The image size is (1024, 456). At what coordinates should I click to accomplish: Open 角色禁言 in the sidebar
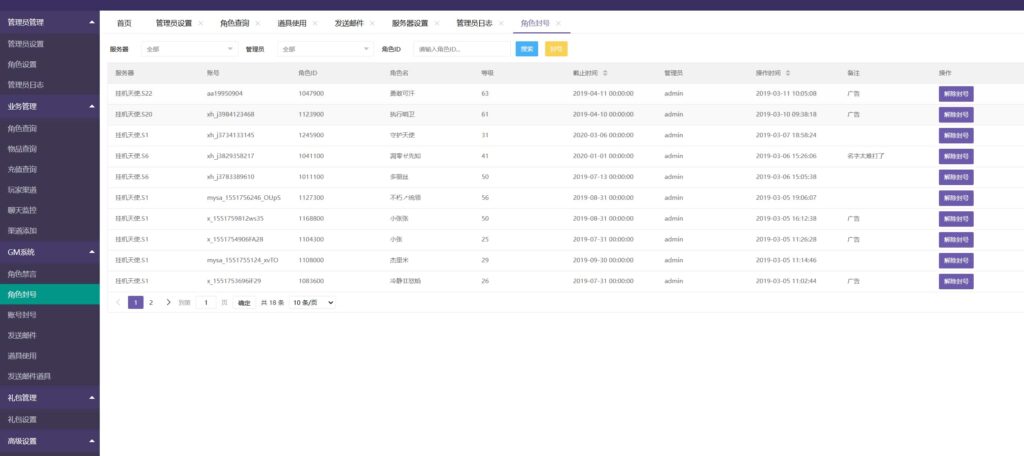(x=22, y=274)
